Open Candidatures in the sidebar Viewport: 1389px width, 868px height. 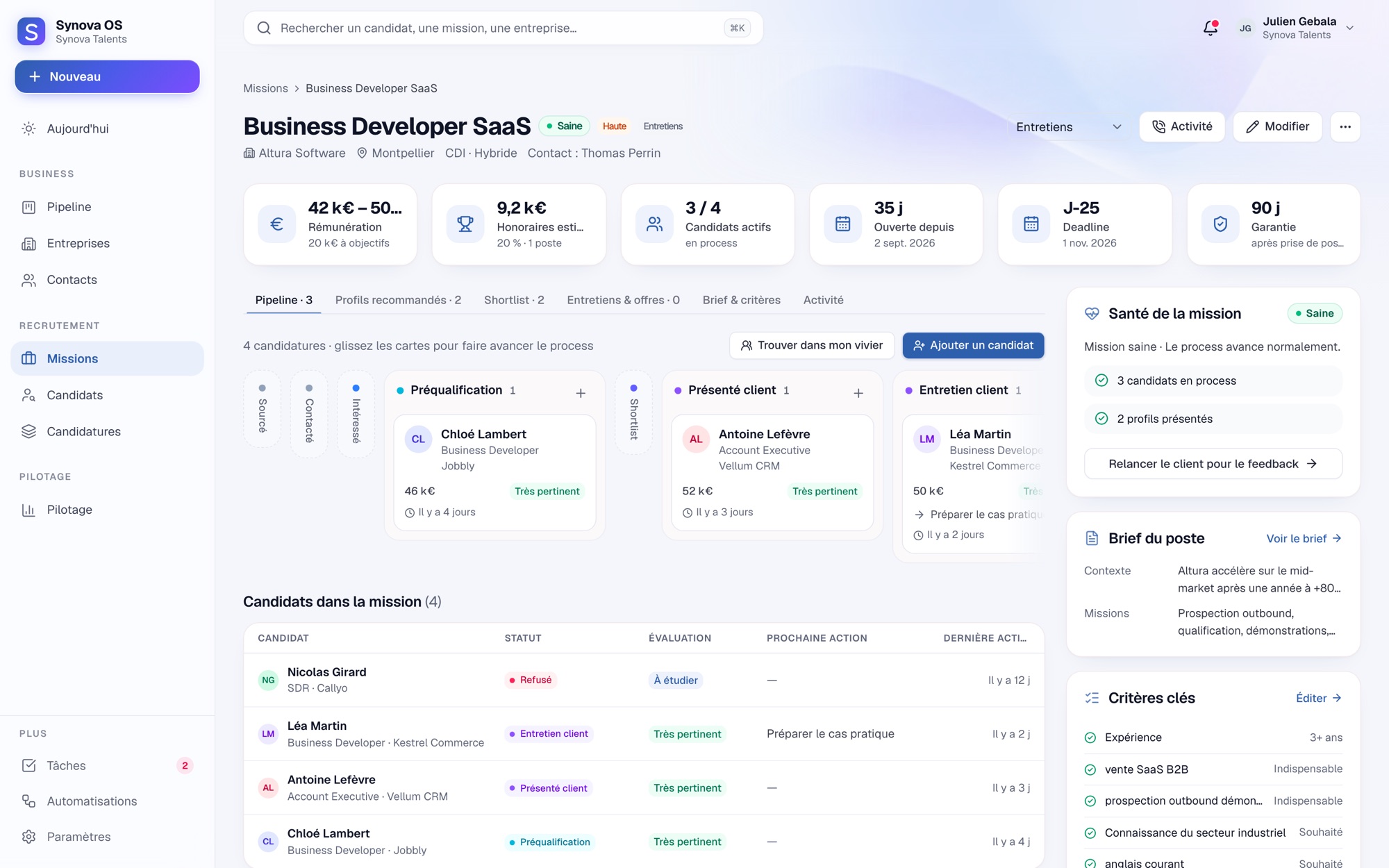(108, 431)
